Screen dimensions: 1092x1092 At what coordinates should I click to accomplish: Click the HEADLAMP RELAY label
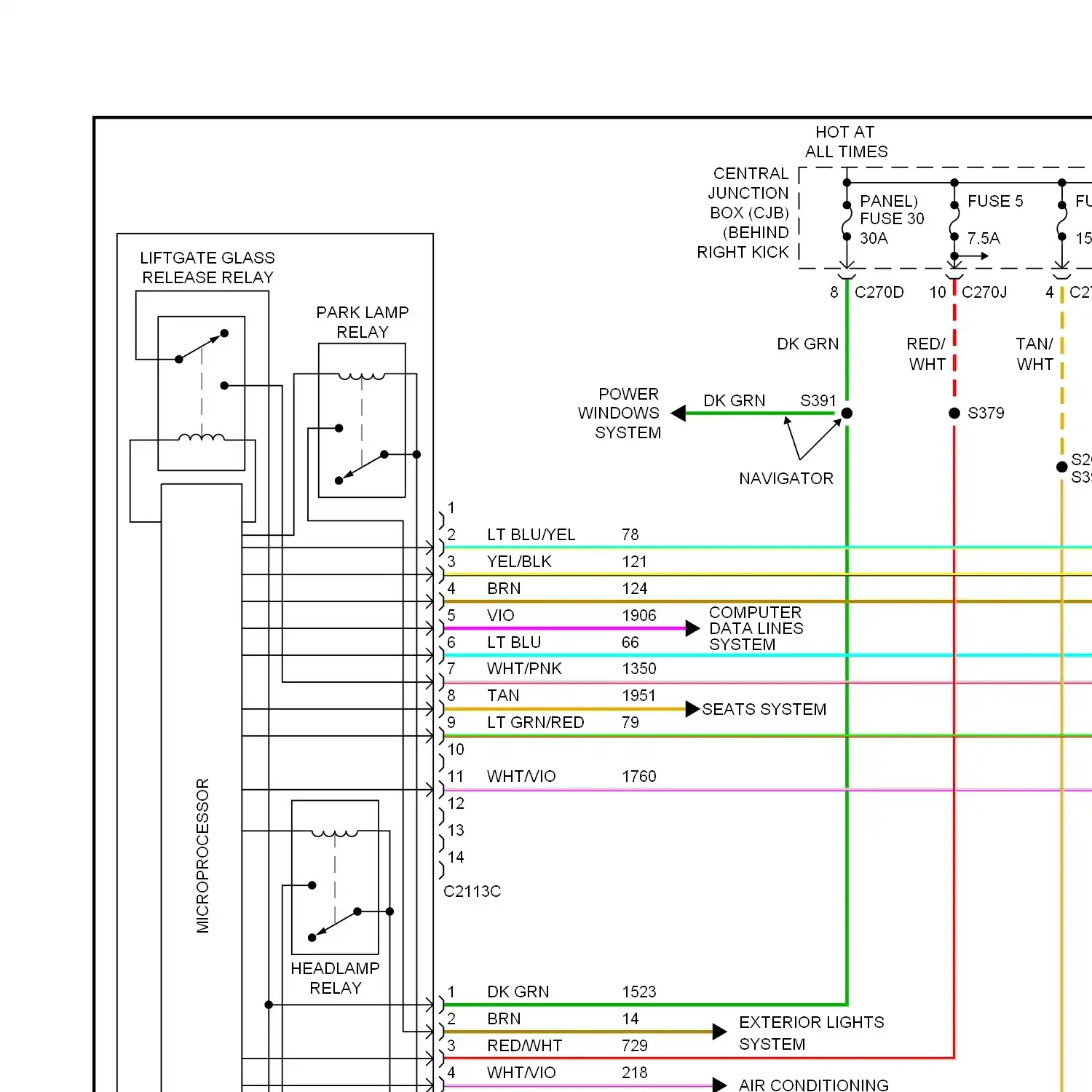(335, 978)
